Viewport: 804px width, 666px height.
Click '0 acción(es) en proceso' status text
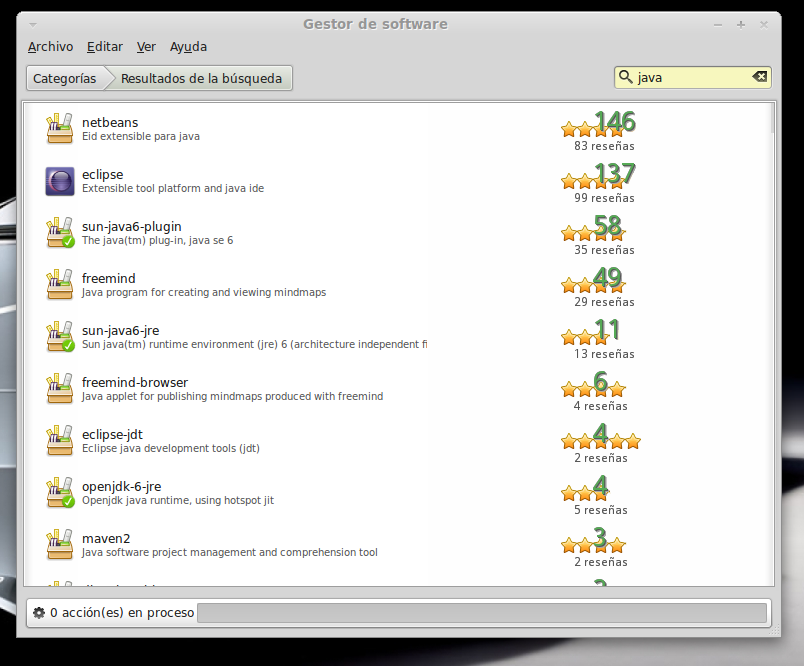122,613
